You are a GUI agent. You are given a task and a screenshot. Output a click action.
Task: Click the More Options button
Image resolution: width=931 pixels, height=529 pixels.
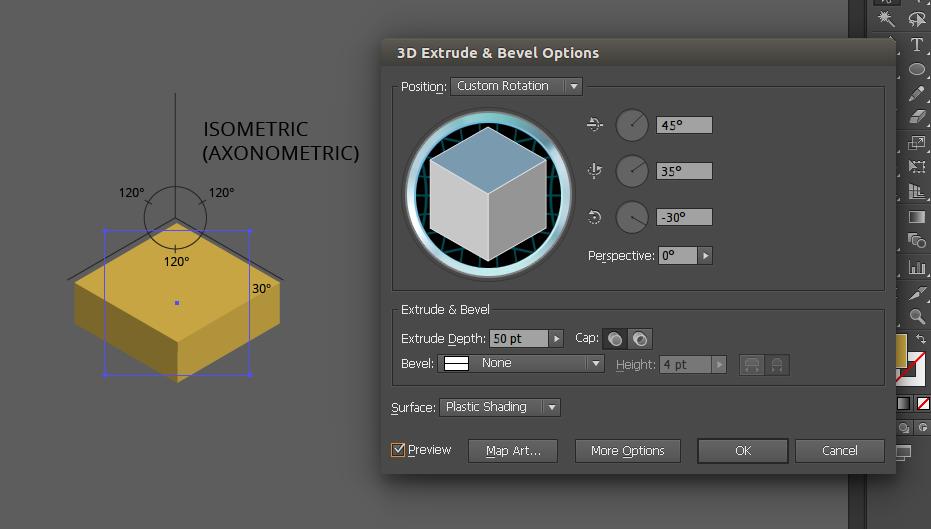point(628,451)
